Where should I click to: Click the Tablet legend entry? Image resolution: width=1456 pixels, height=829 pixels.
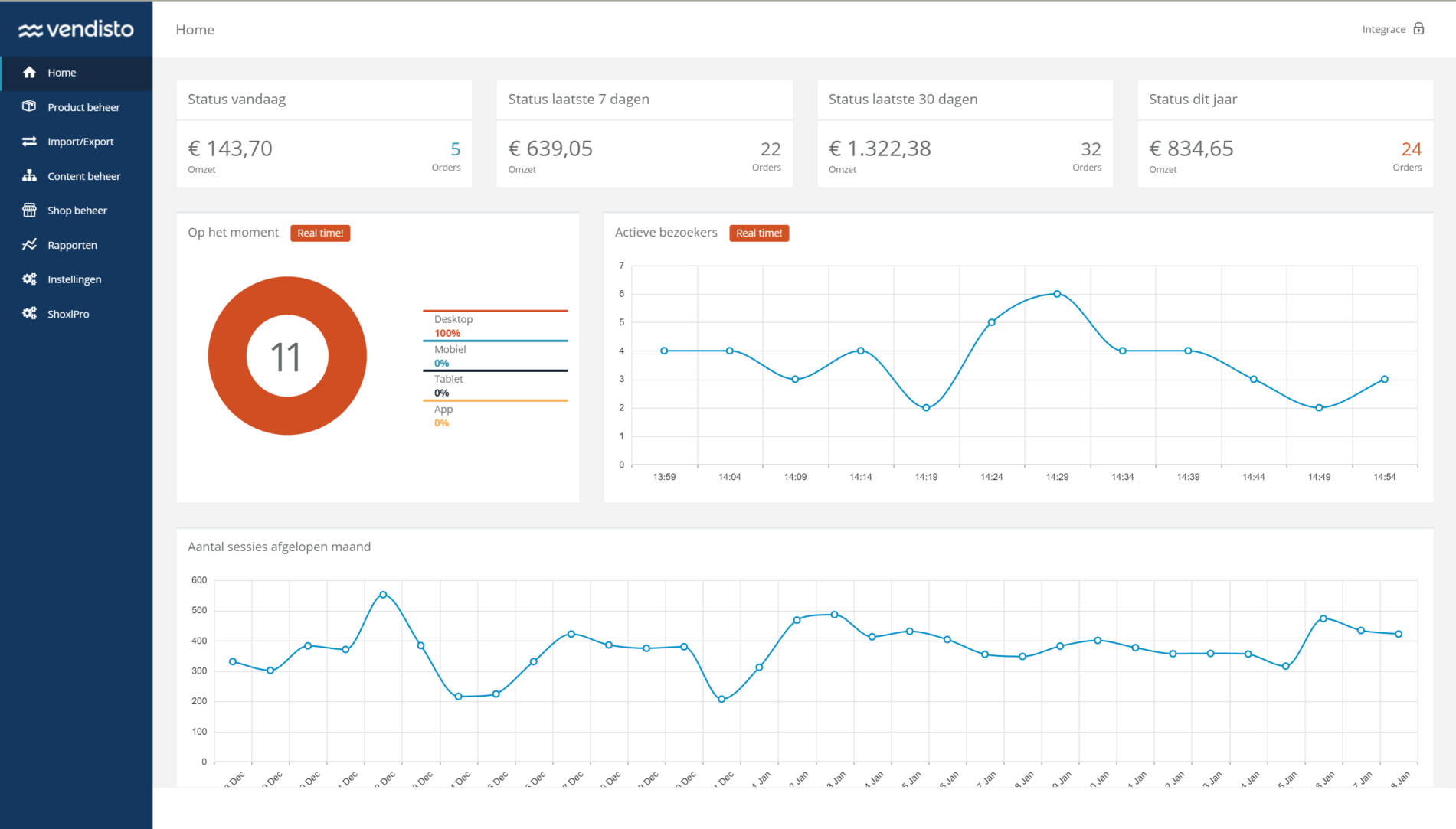495,385
